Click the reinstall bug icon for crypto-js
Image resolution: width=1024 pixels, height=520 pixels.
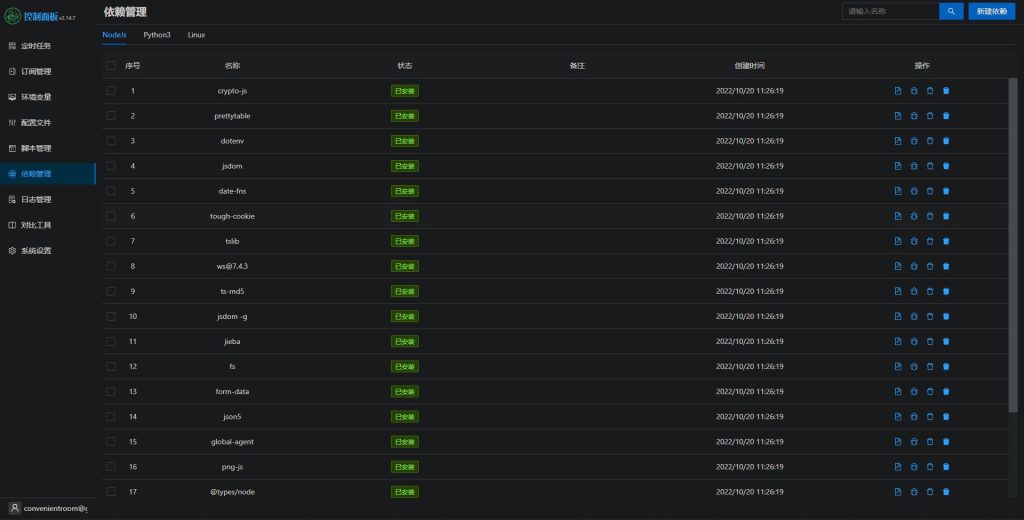point(914,91)
